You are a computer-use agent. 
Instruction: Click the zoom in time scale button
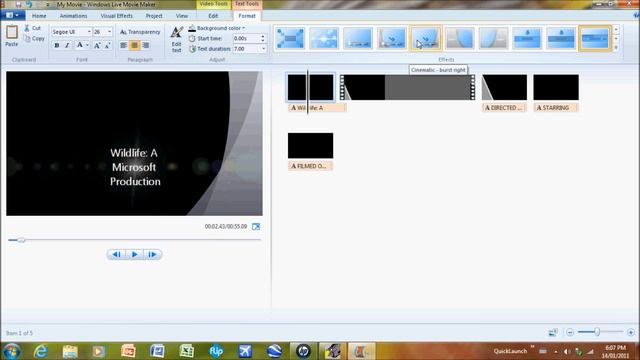tap(631, 332)
